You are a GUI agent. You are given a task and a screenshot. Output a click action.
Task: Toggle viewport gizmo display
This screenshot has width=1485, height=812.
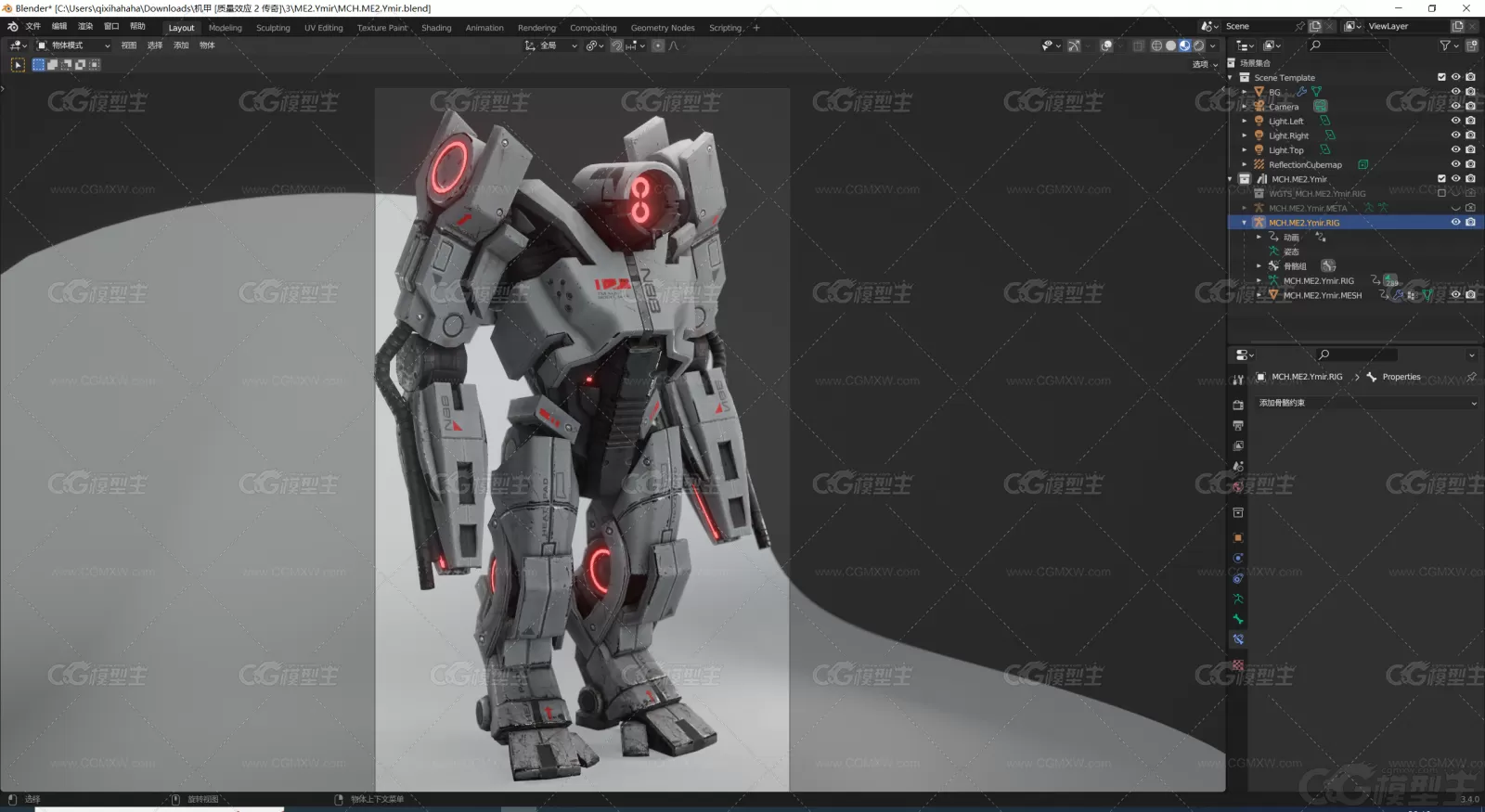point(1074,45)
